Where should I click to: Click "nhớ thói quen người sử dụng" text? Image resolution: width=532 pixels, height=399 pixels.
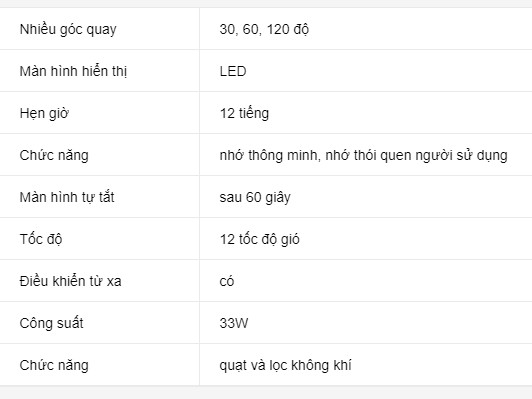[x=416, y=155]
